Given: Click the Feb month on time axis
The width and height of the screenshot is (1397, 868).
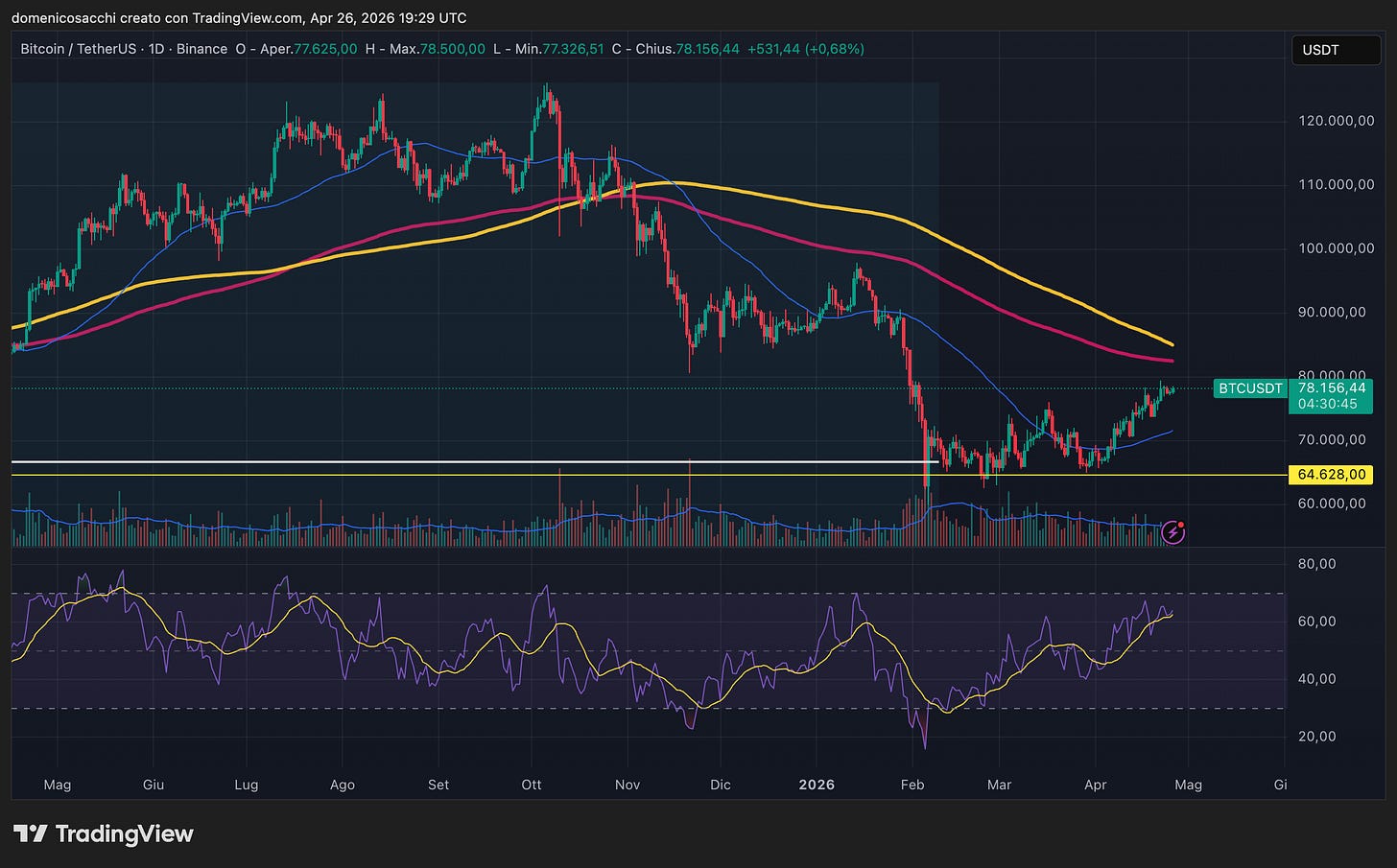Looking at the screenshot, I should 912,785.
